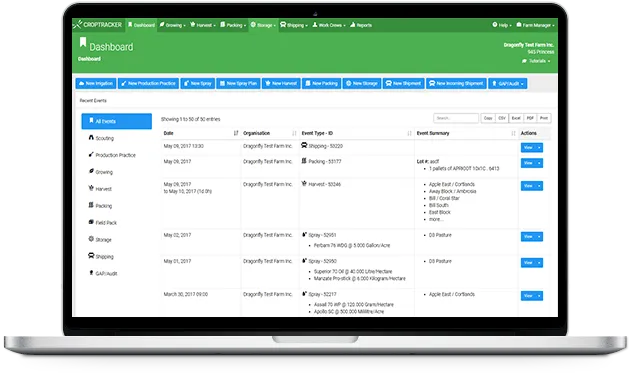This screenshot has width=632, height=378.
Task: Open dropdown arrow for Spray - 52951 row
Action: (539, 237)
